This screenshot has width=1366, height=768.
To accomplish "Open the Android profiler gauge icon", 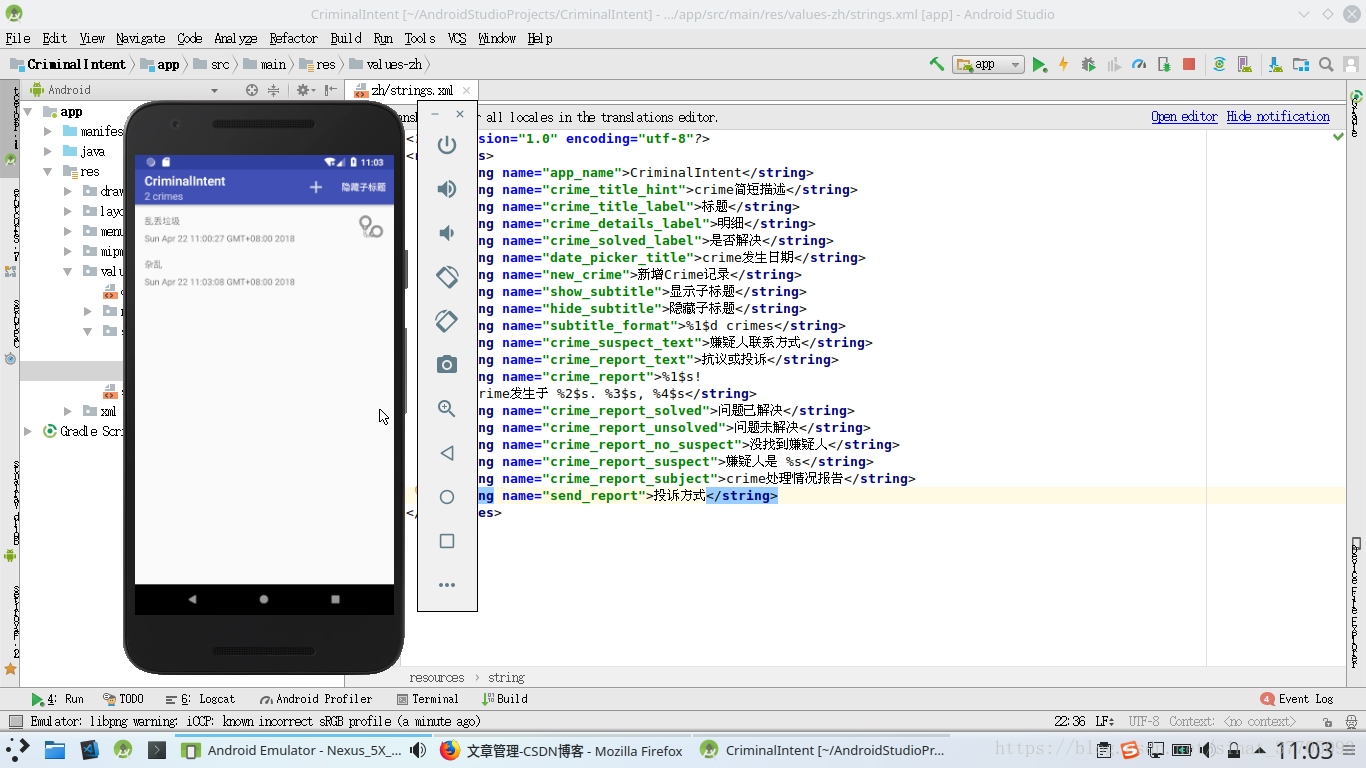I will (x=1139, y=64).
